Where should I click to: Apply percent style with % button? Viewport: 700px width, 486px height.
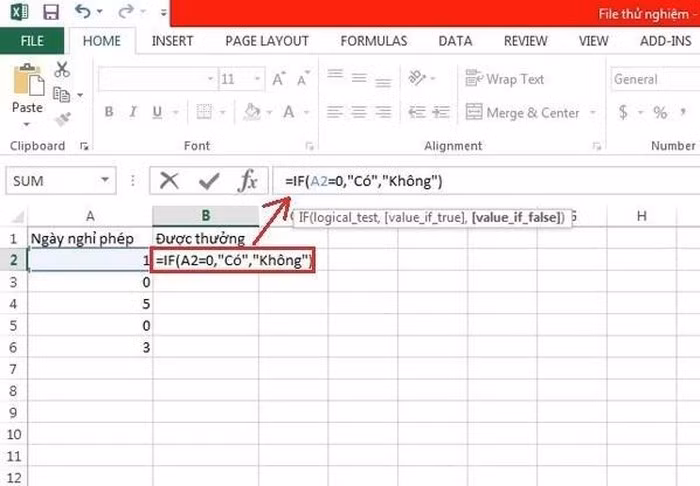(x=660, y=113)
